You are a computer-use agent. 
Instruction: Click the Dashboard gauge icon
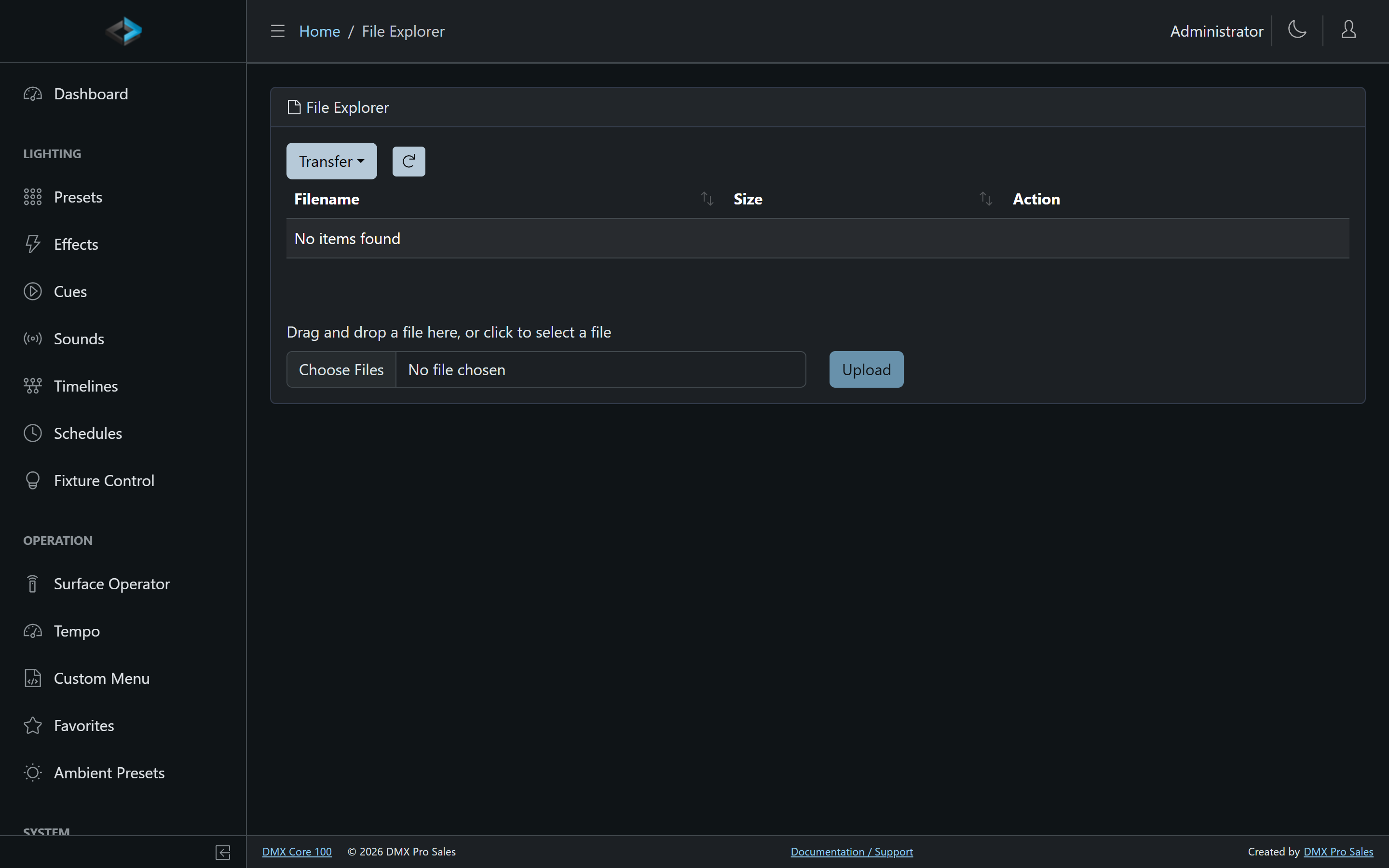click(x=33, y=94)
